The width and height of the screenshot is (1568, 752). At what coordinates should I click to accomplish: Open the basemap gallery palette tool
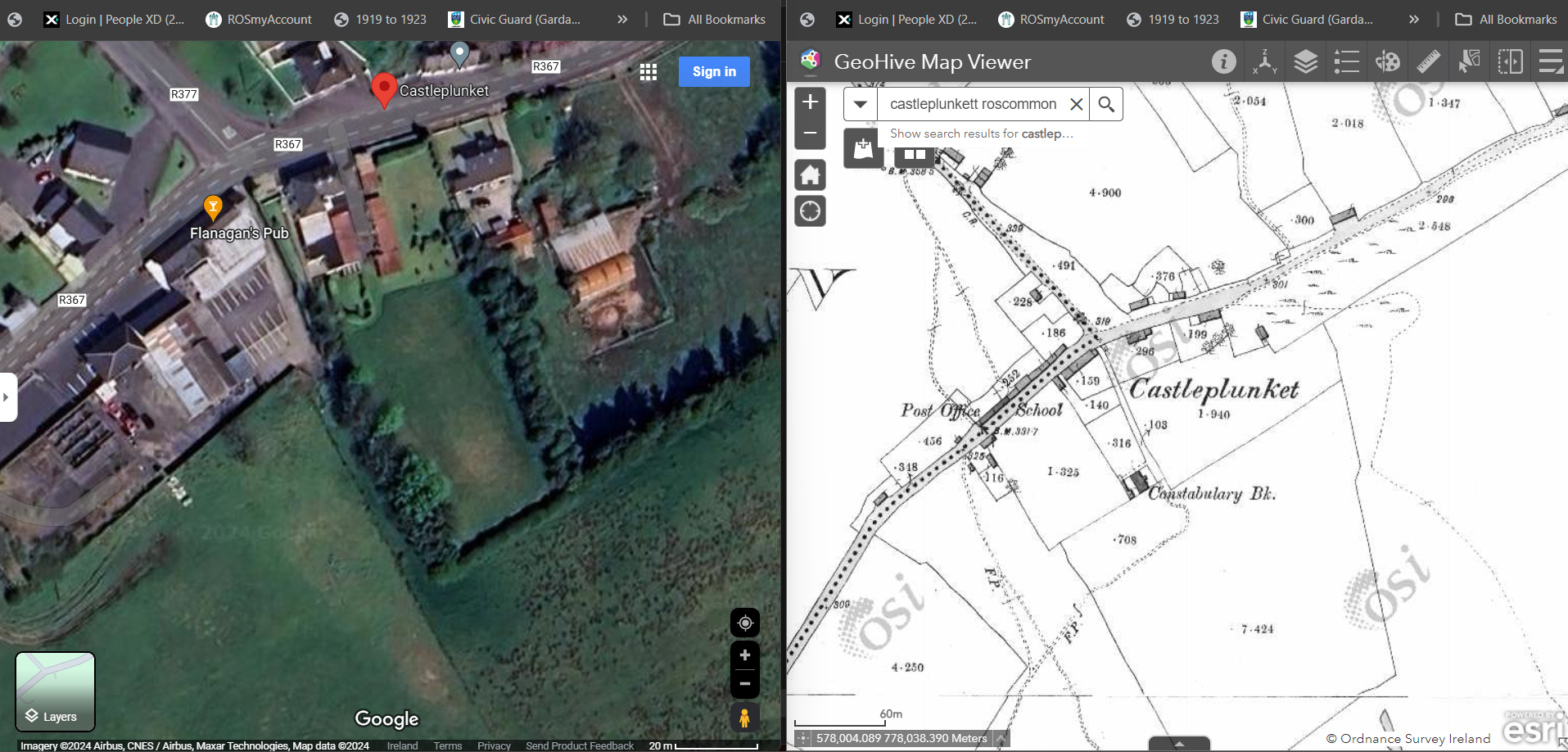[1388, 61]
